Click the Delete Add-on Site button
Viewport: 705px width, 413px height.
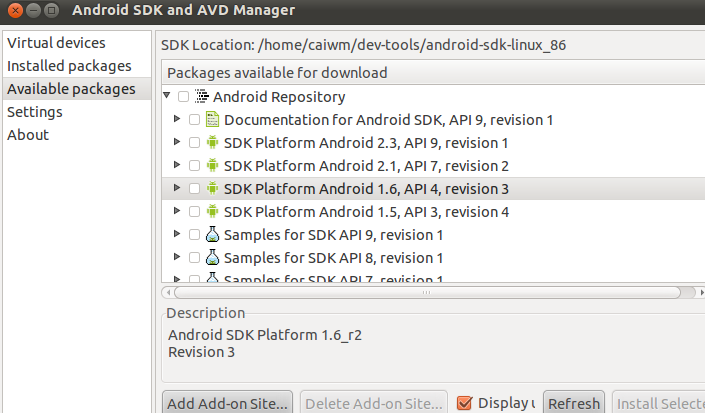374,403
